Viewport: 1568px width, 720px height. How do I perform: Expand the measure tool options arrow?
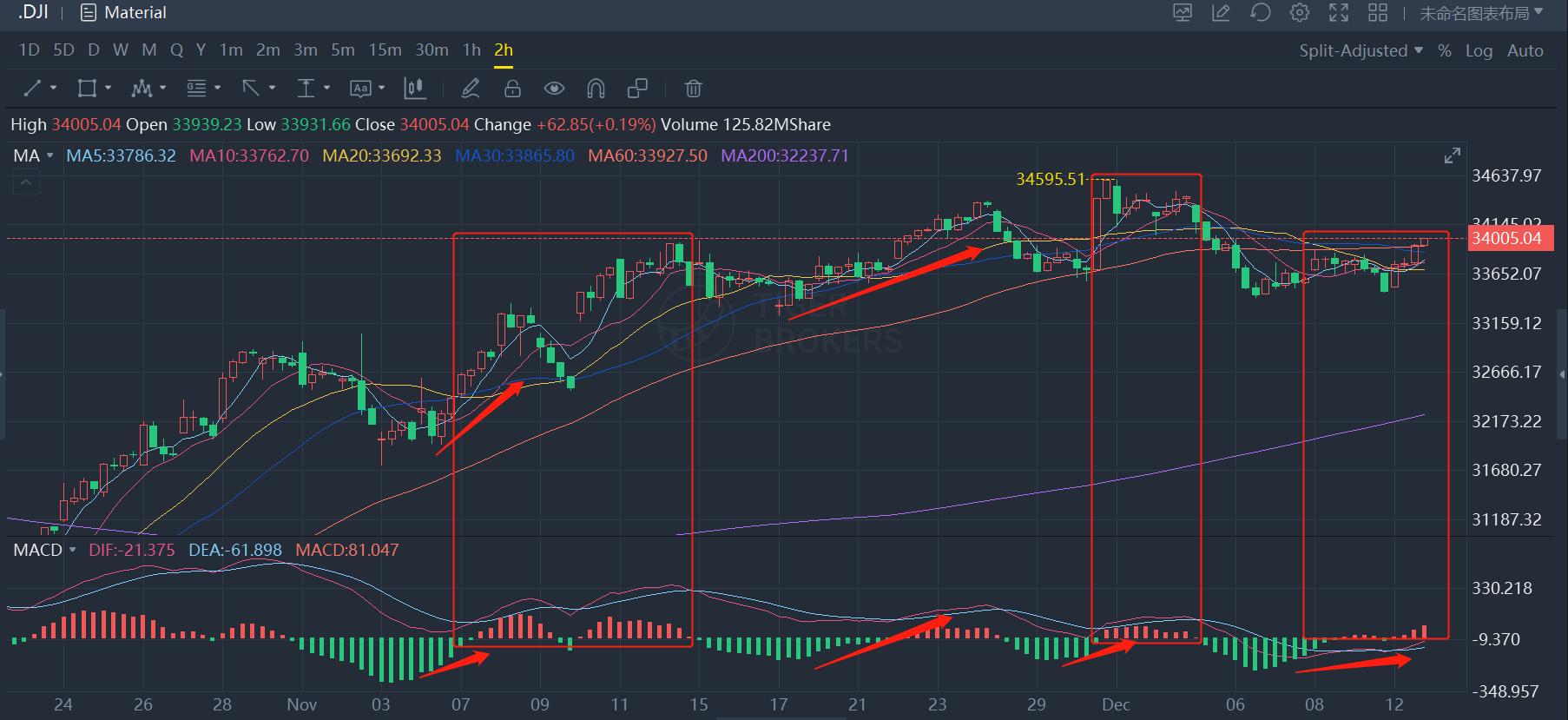coord(326,88)
